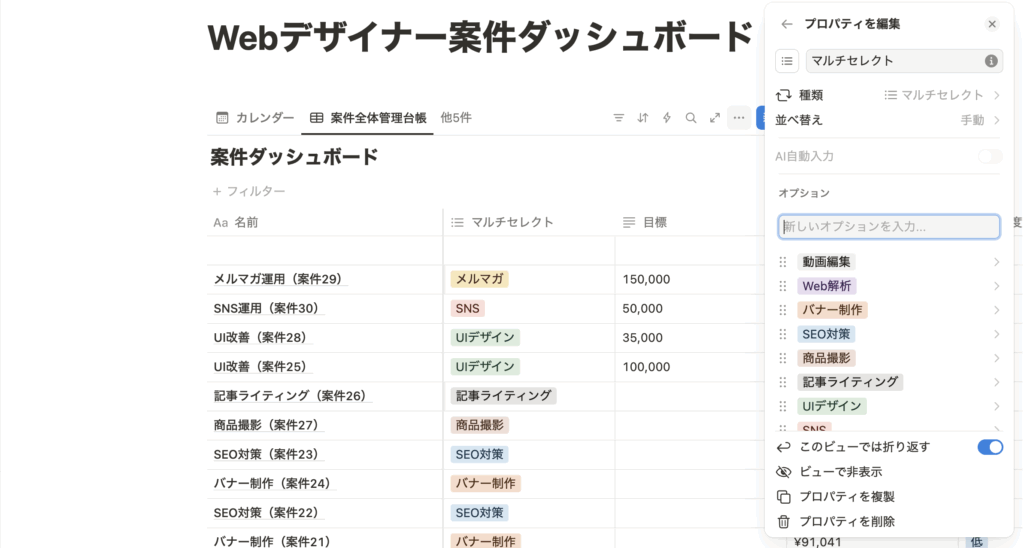Open database in full page via expand icon
1024x548 pixels.
(x=715, y=118)
